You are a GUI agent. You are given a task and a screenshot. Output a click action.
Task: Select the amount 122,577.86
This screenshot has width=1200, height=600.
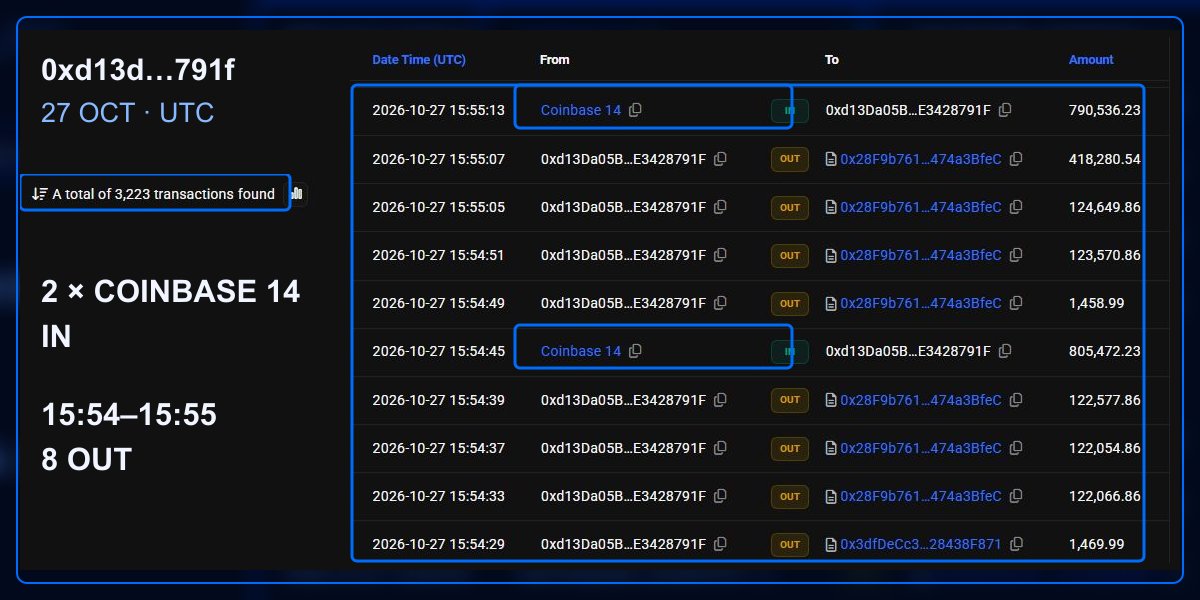tap(1105, 400)
